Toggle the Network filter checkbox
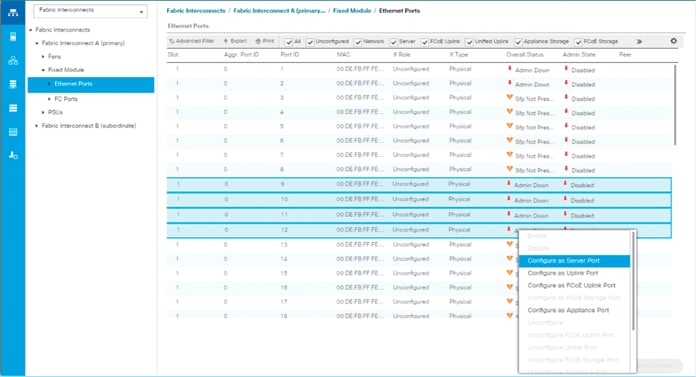The width and height of the screenshot is (696, 377). click(x=358, y=42)
